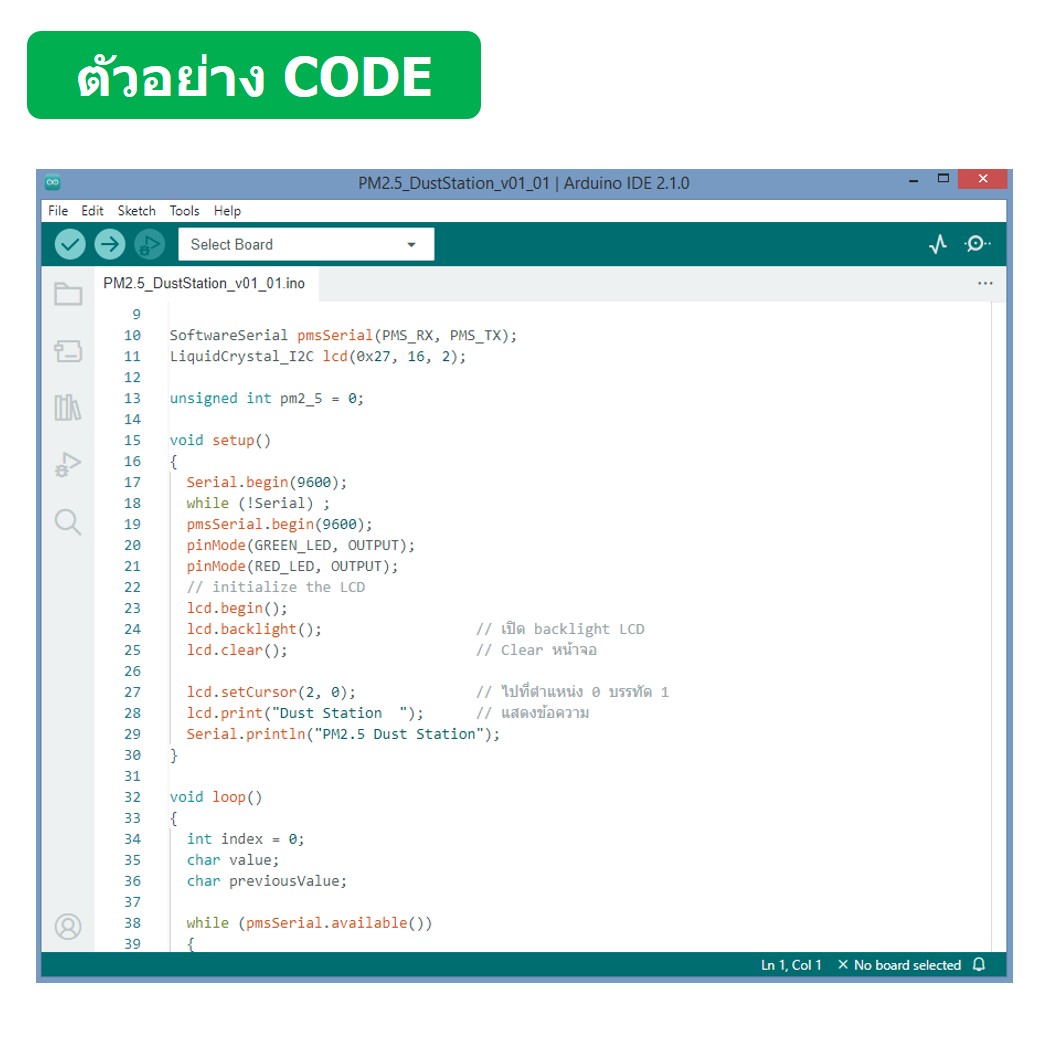Screen dimensions: 1056x1056
Task: Open the tab options ellipsis menu
Action: (x=986, y=283)
